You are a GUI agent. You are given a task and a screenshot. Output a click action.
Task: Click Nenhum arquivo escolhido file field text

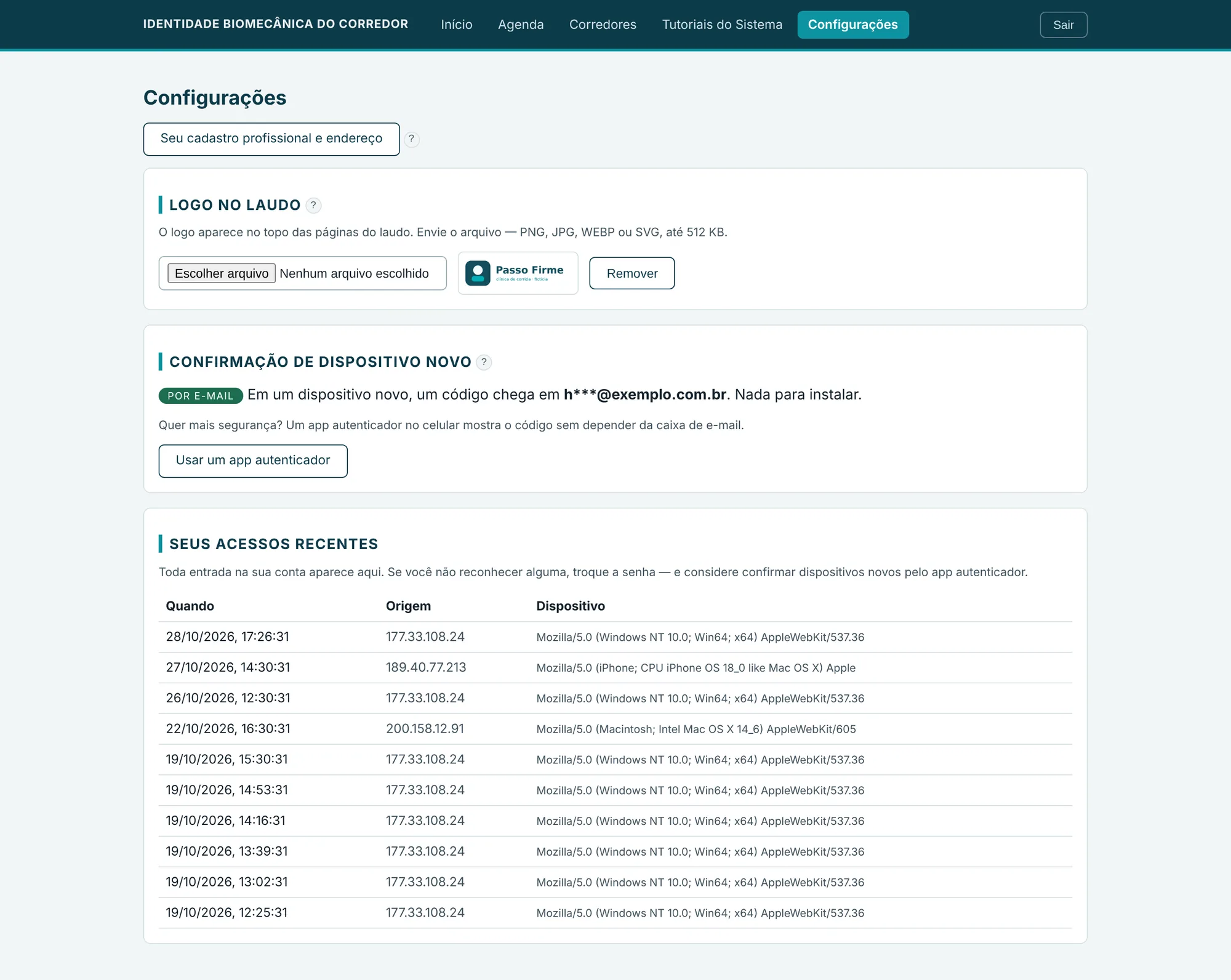pyautogui.click(x=354, y=273)
